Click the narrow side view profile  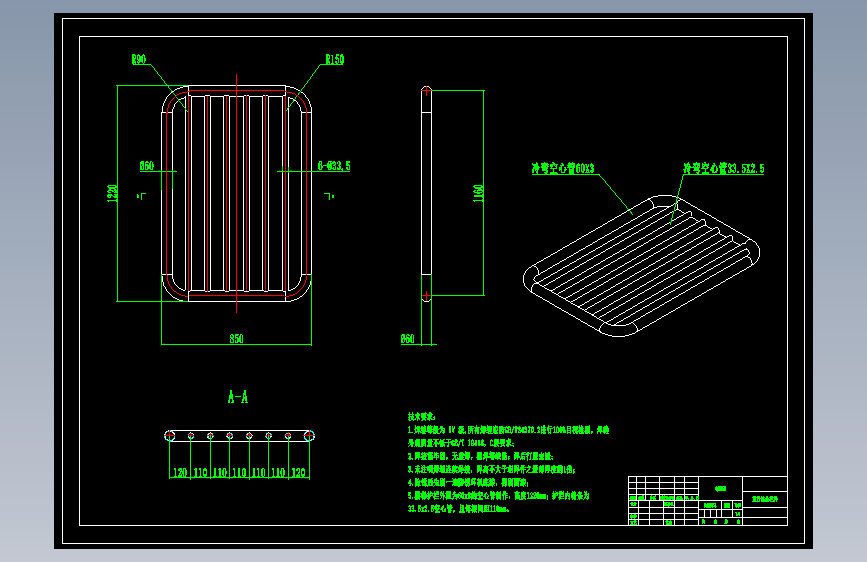pyautogui.click(x=426, y=194)
